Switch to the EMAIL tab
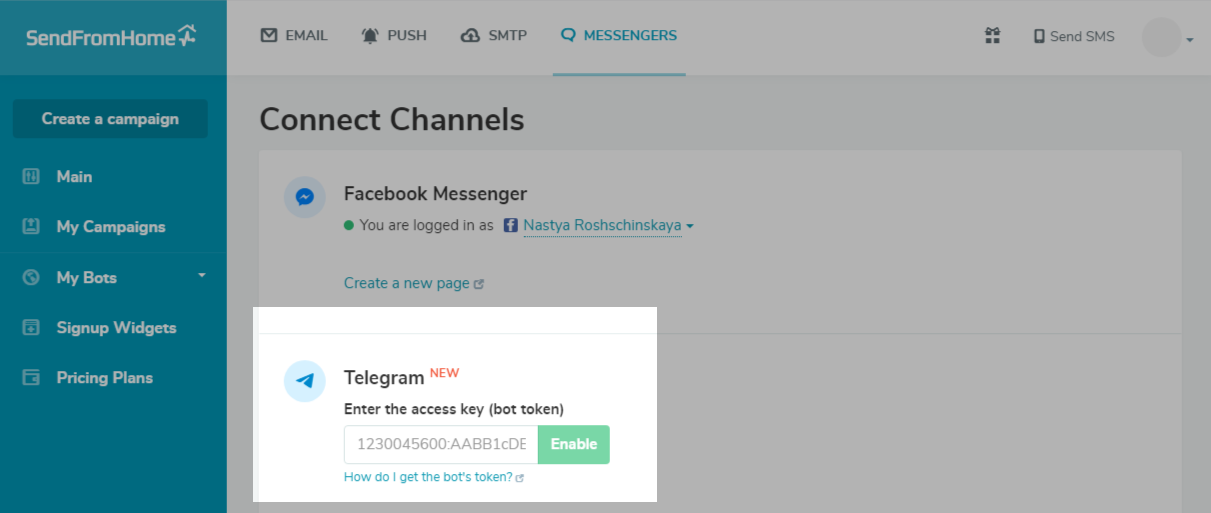 click(294, 36)
